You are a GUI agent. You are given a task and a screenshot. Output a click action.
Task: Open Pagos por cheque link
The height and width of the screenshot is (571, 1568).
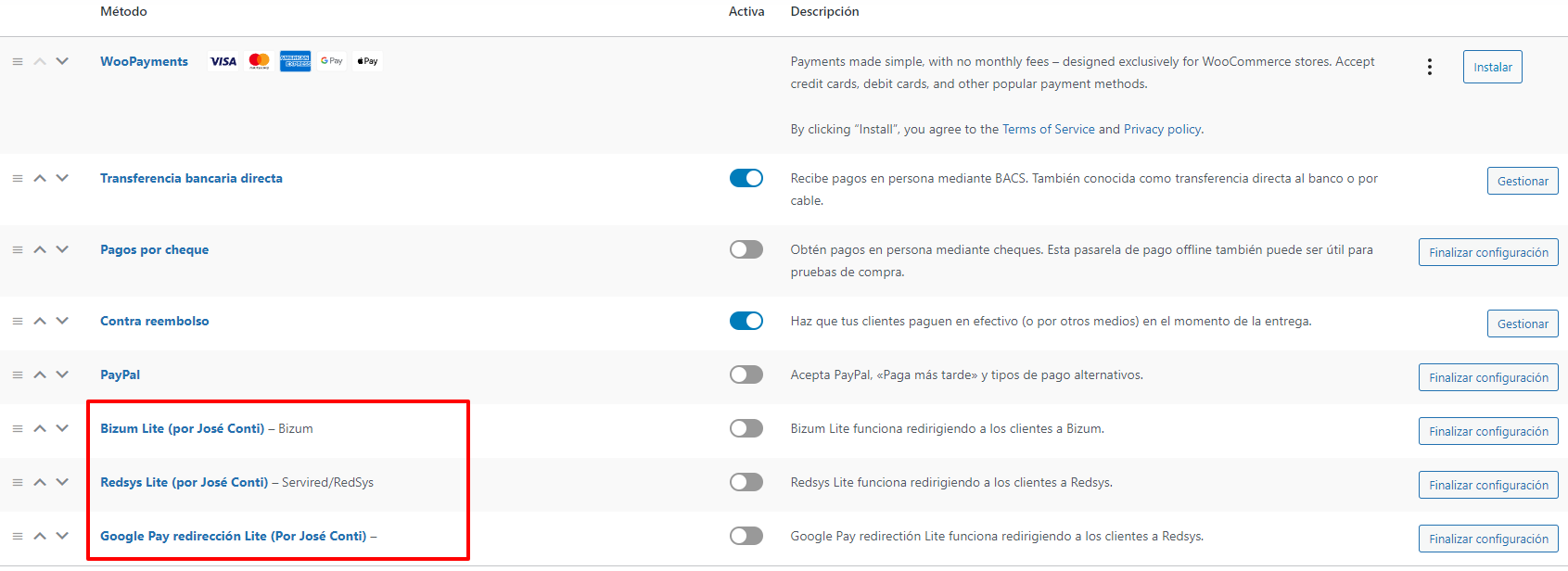(x=154, y=249)
